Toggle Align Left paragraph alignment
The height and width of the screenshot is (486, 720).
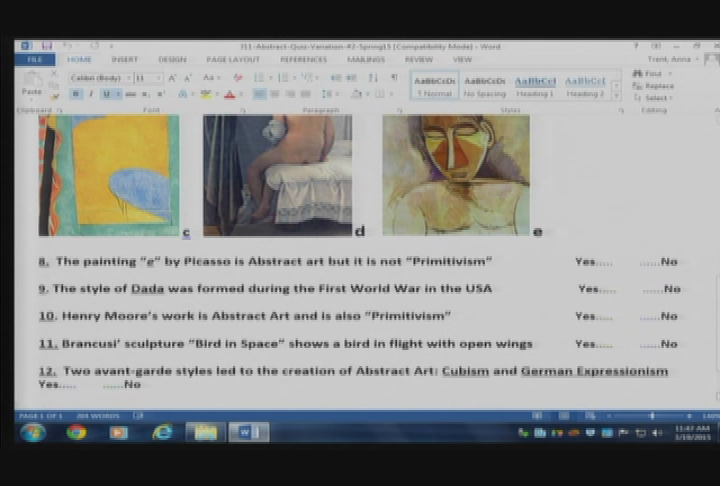(x=259, y=94)
